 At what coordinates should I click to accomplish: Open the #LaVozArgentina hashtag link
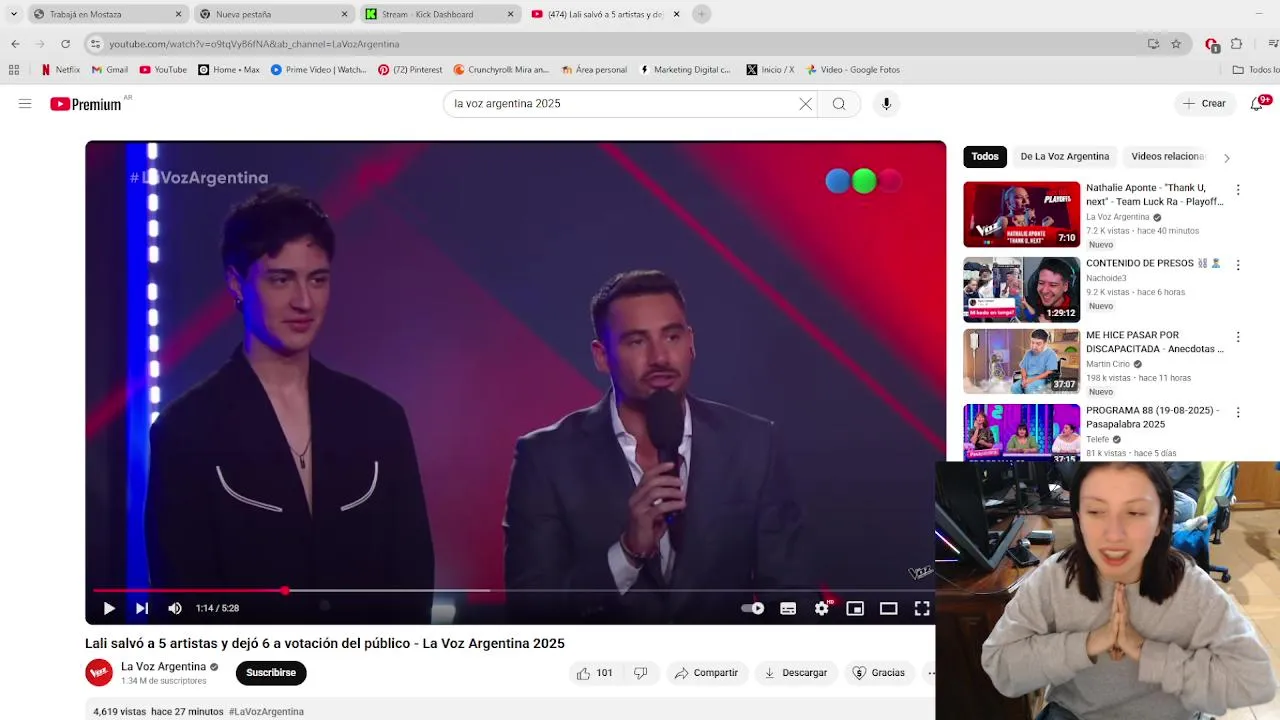(x=266, y=712)
